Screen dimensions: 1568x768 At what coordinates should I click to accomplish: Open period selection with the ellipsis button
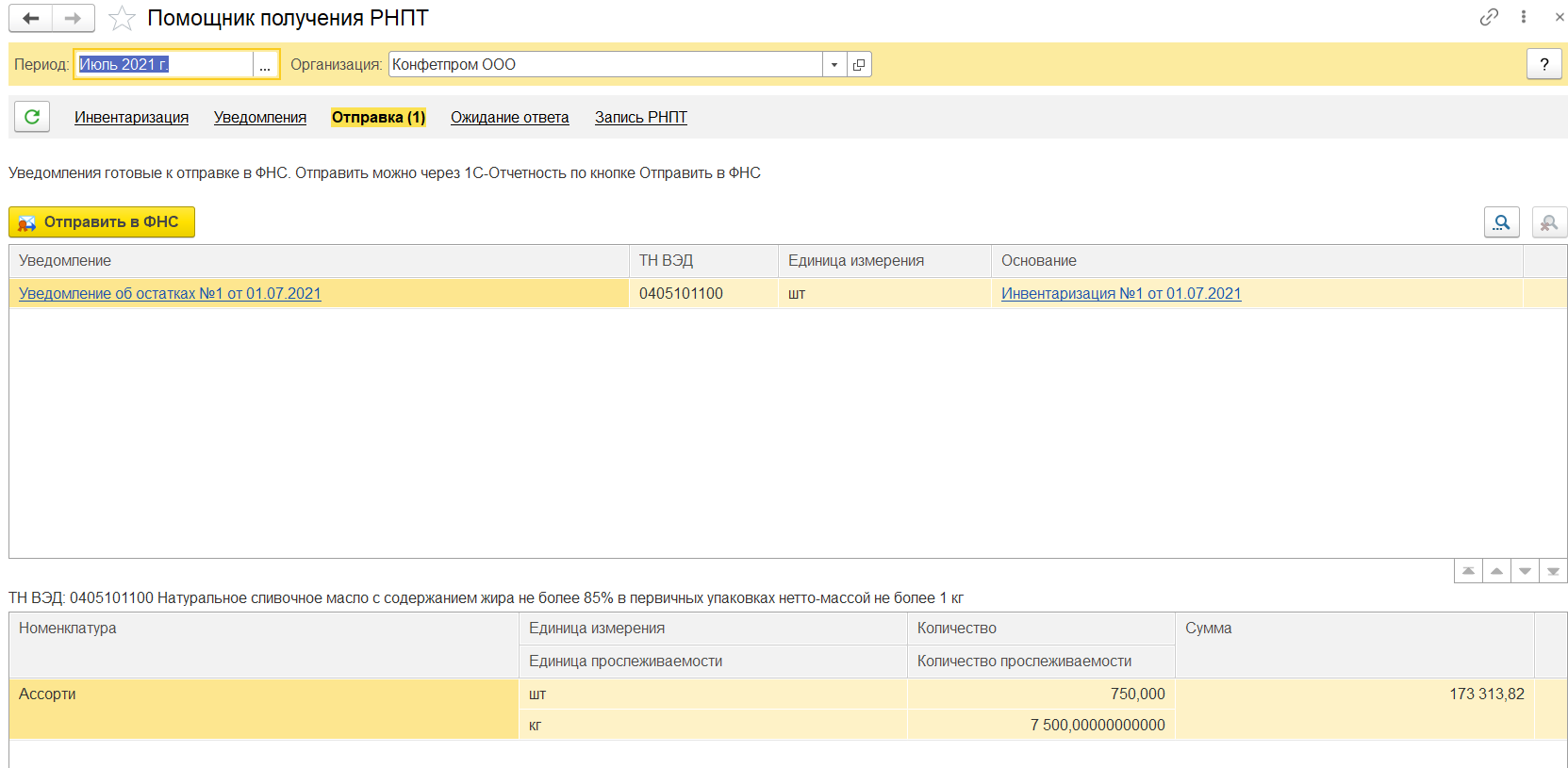click(x=265, y=64)
